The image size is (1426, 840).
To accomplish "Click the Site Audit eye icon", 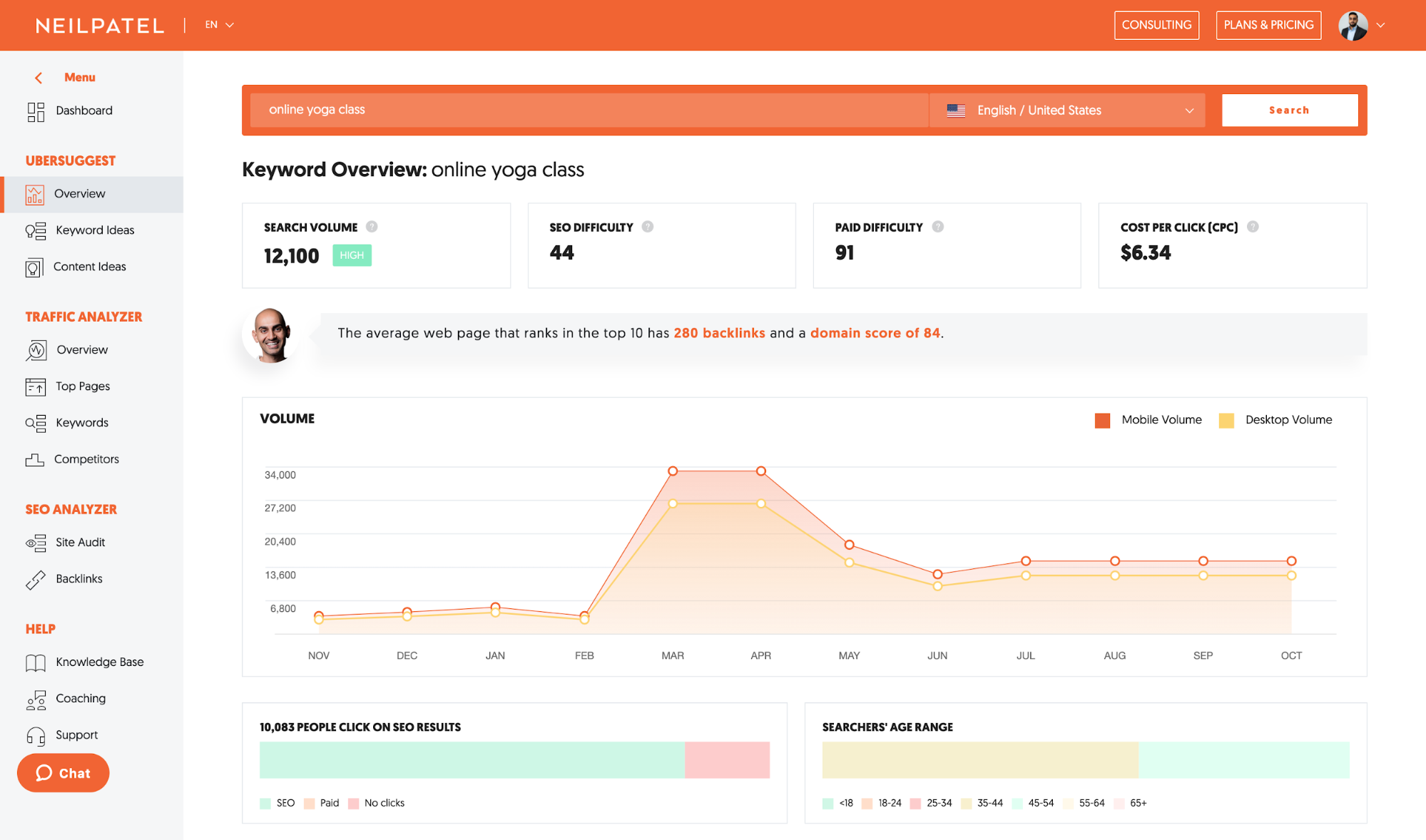I will (x=36, y=543).
